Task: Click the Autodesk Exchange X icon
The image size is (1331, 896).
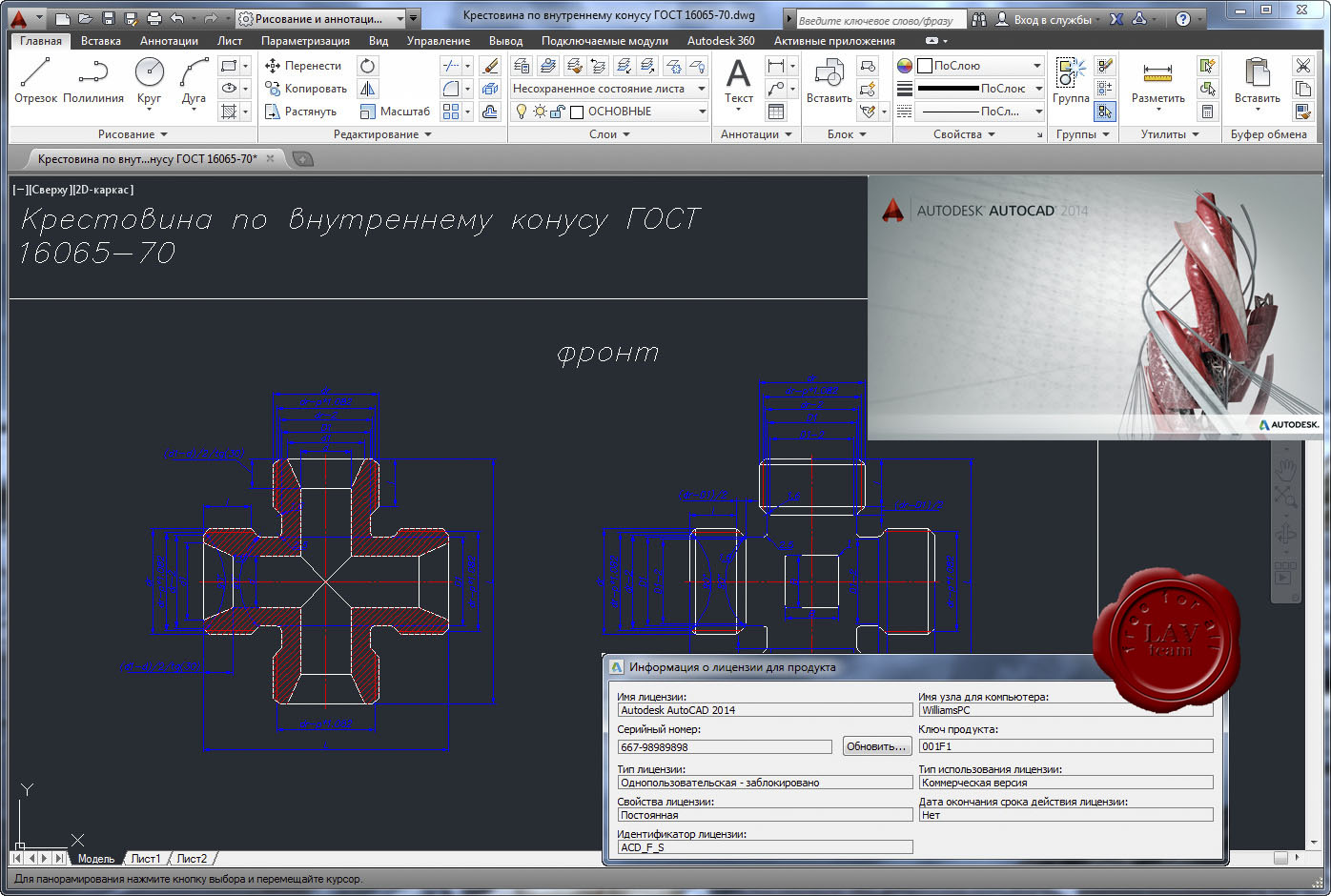Action: pyautogui.click(x=1117, y=19)
